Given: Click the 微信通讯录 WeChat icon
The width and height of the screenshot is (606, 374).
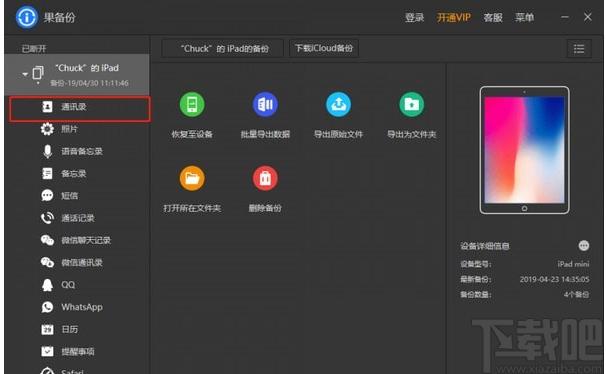Looking at the screenshot, I should click(47, 262).
